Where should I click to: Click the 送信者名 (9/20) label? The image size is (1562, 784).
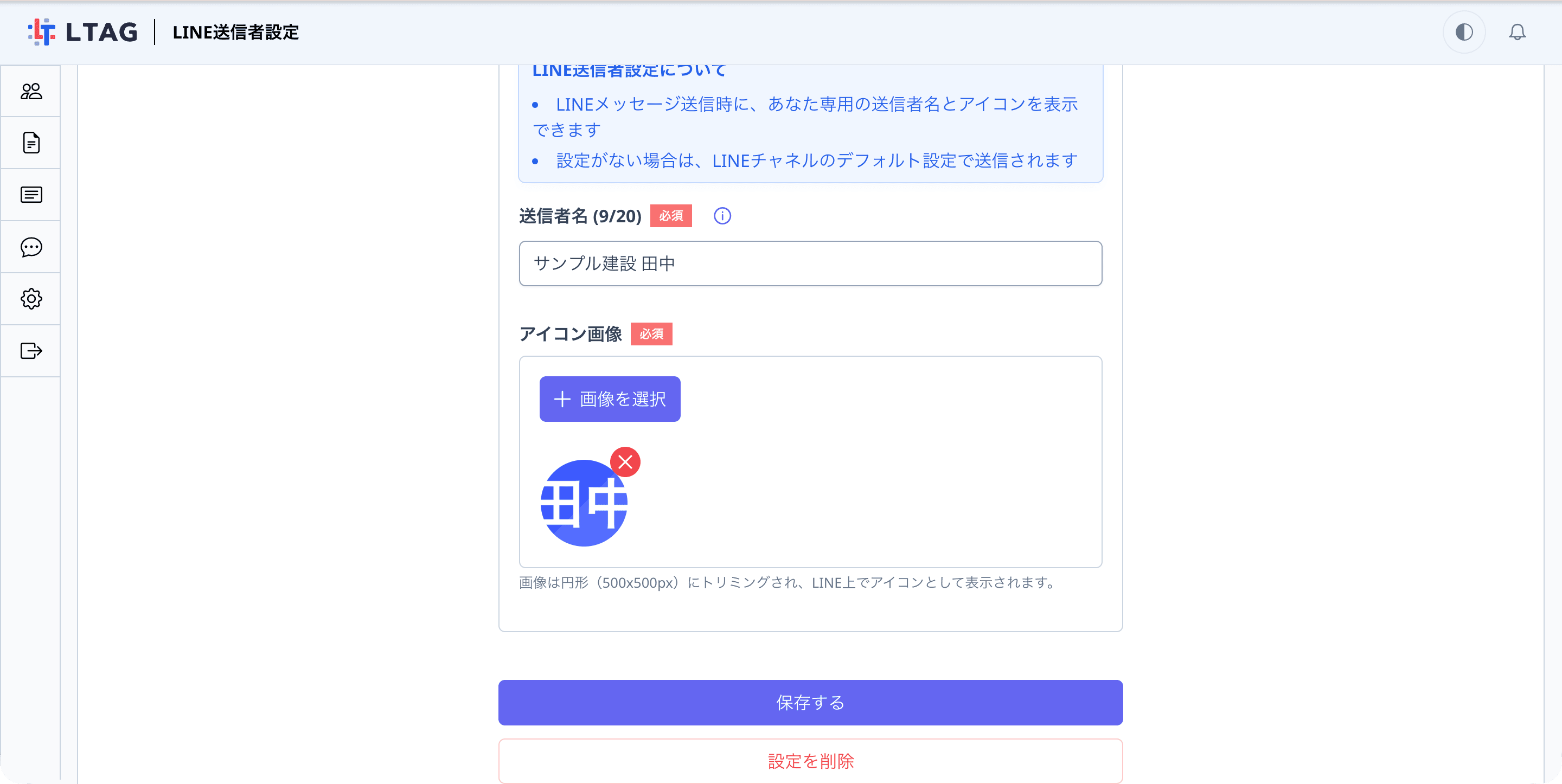pos(580,216)
